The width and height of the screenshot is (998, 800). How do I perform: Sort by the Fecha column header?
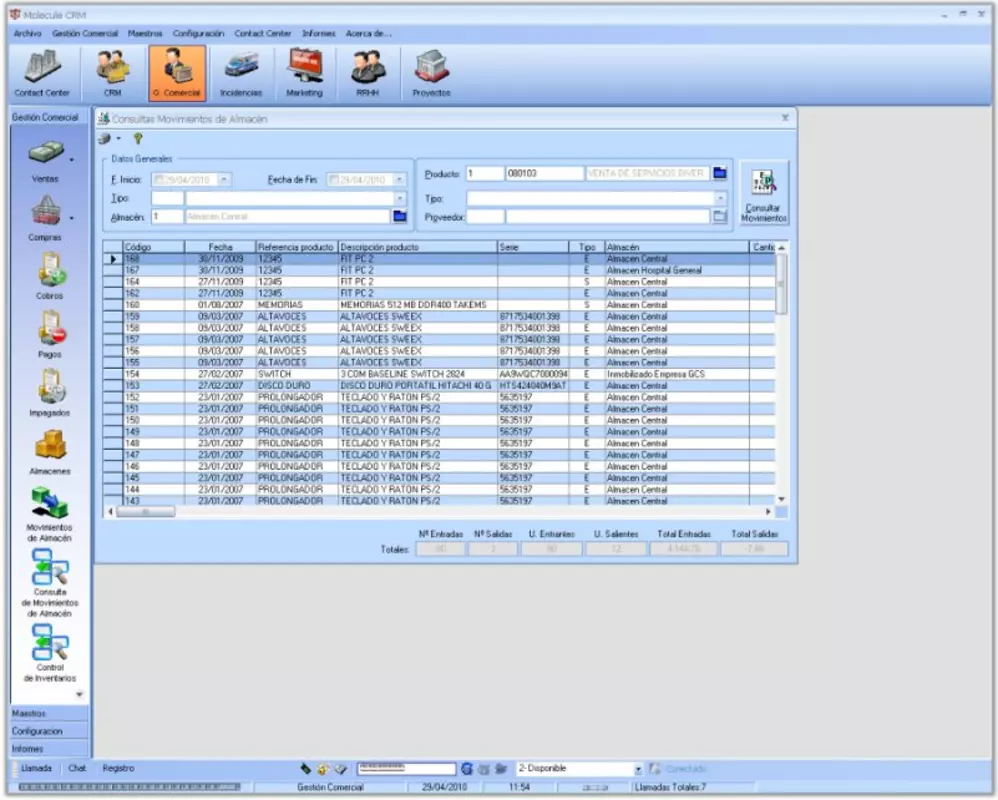coord(220,247)
